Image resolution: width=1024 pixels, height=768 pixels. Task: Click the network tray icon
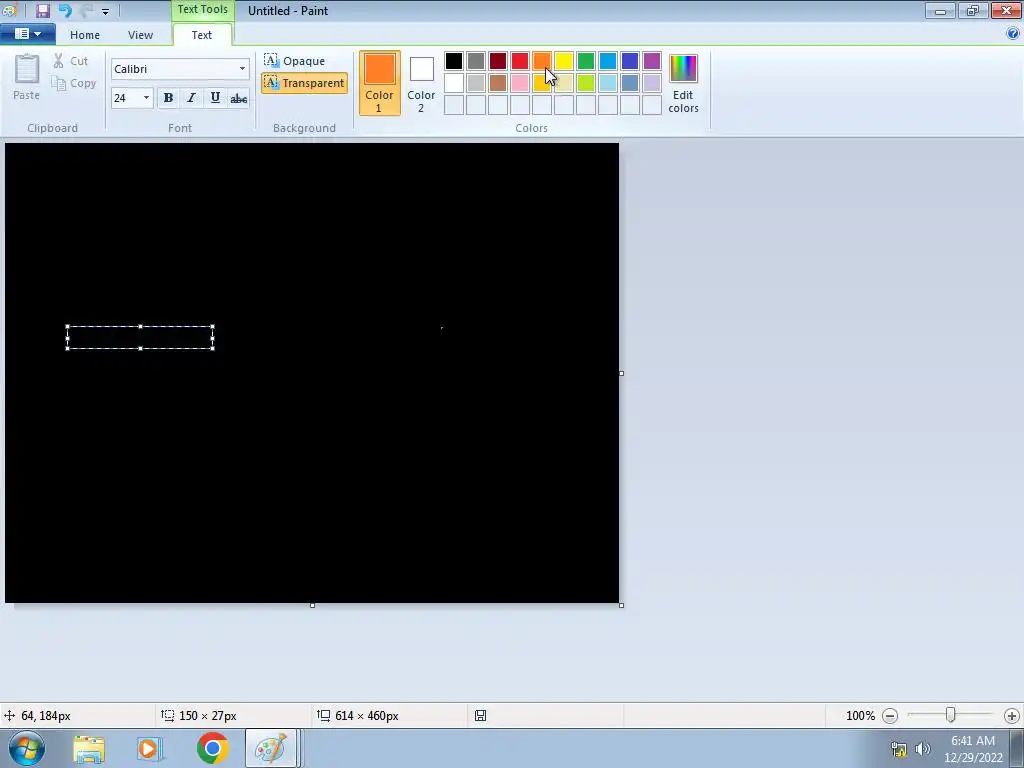click(x=899, y=749)
